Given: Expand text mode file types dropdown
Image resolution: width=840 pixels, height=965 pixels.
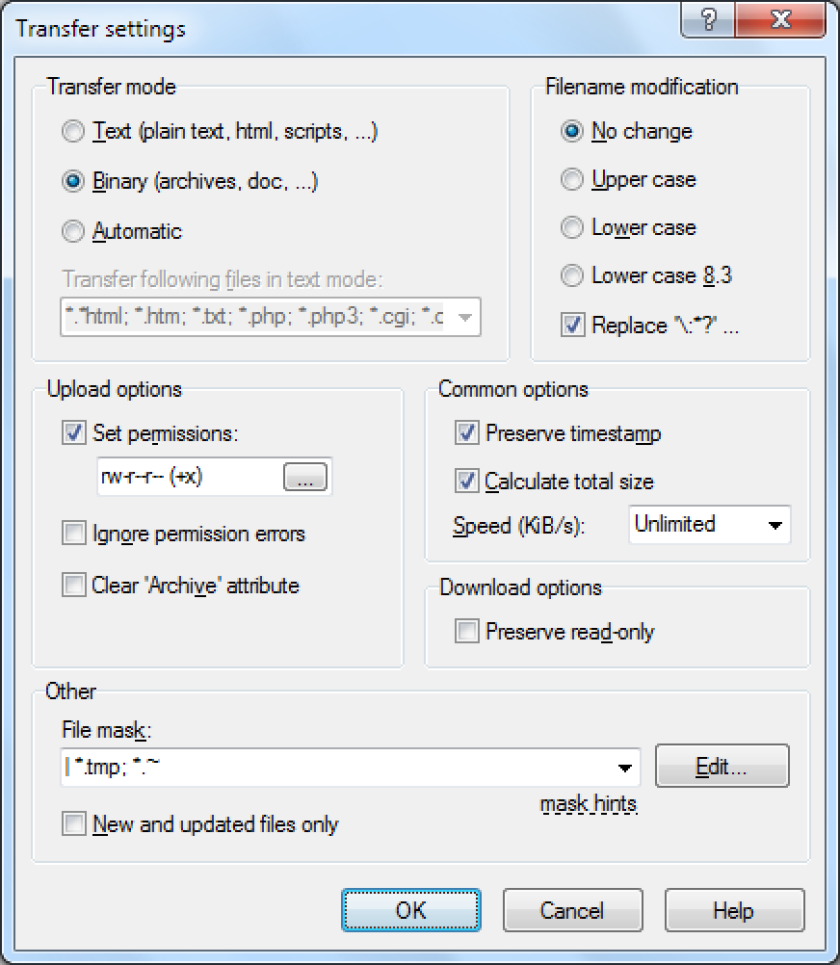Looking at the screenshot, I should 465,318.
